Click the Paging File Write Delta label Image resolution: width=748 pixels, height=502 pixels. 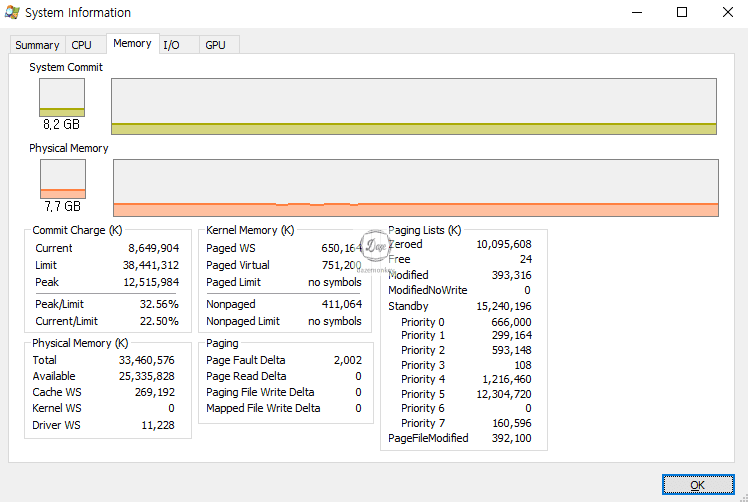pyautogui.click(x=260, y=392)
